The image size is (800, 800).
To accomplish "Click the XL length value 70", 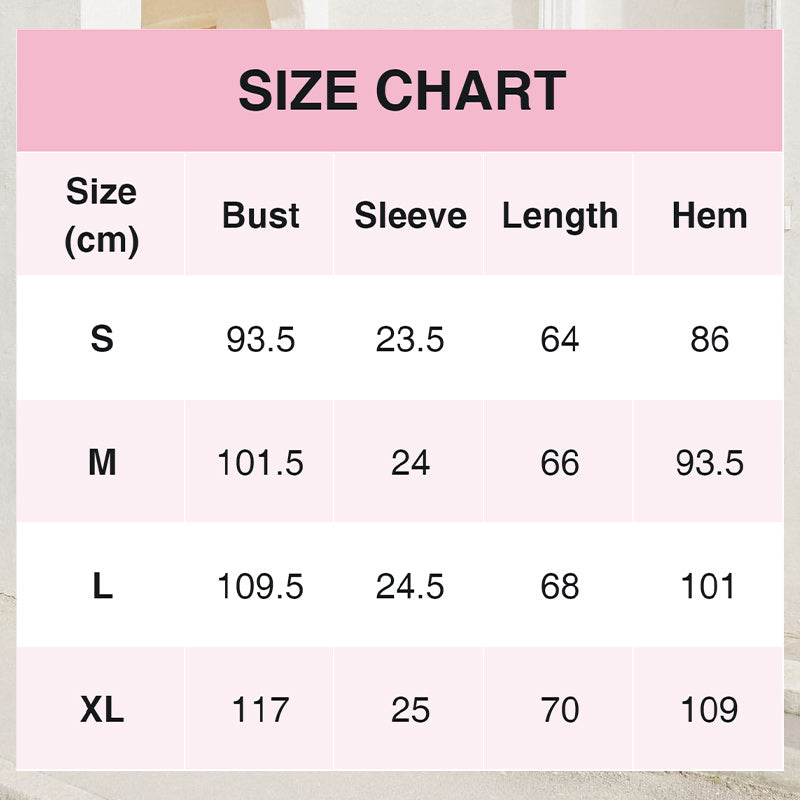I will 559,710.
